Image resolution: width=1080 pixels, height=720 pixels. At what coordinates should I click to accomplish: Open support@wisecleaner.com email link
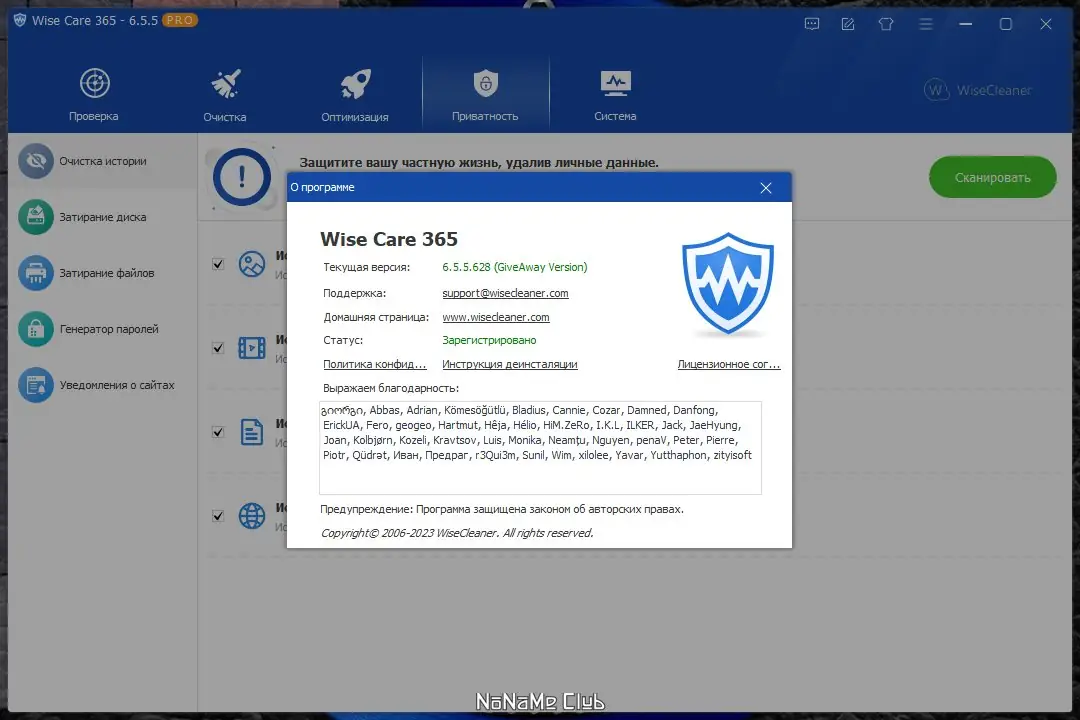[506, 293]
